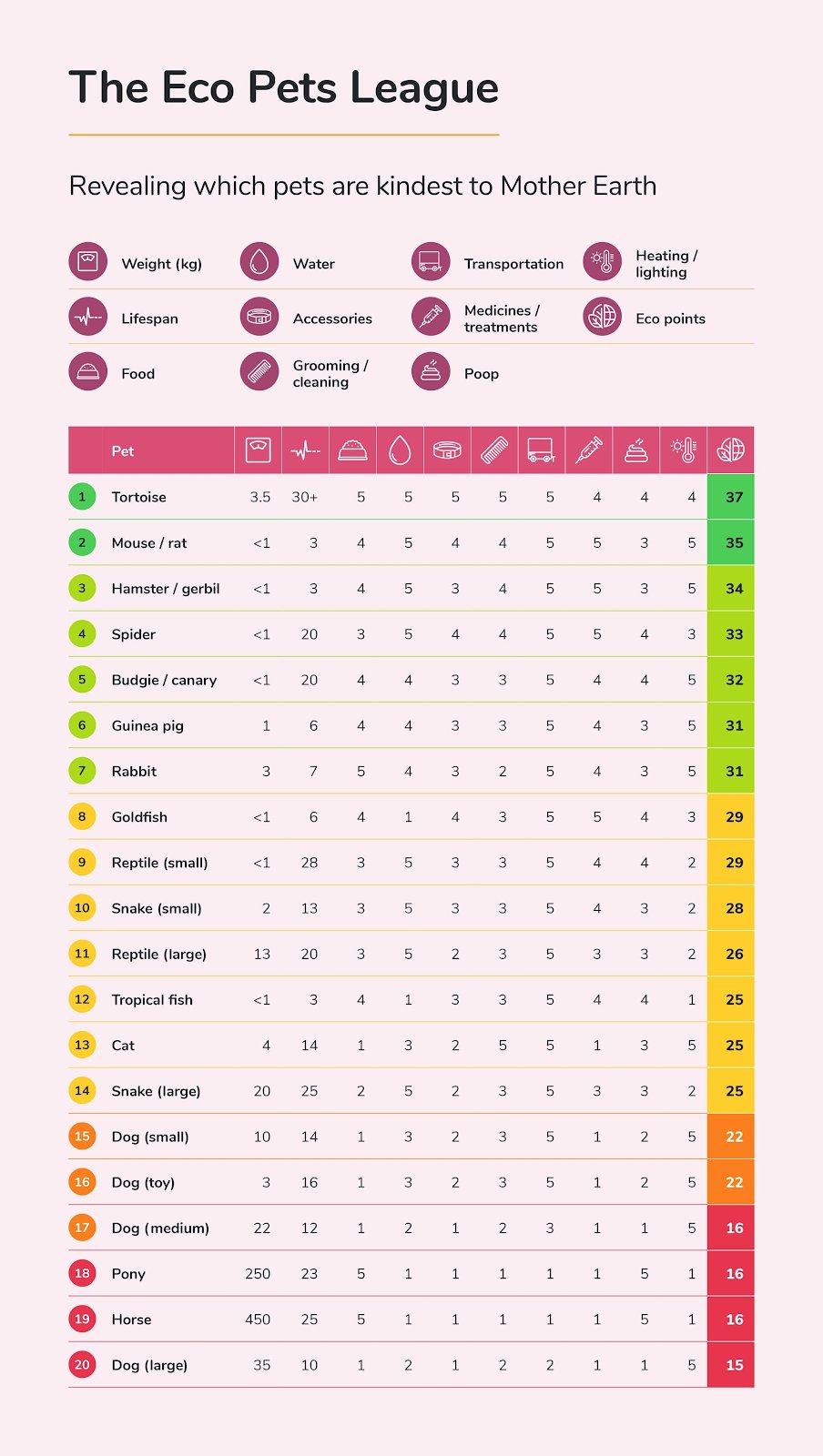Click the eco points column header icon
The image size is (823, 1456).
coord(731,450)
